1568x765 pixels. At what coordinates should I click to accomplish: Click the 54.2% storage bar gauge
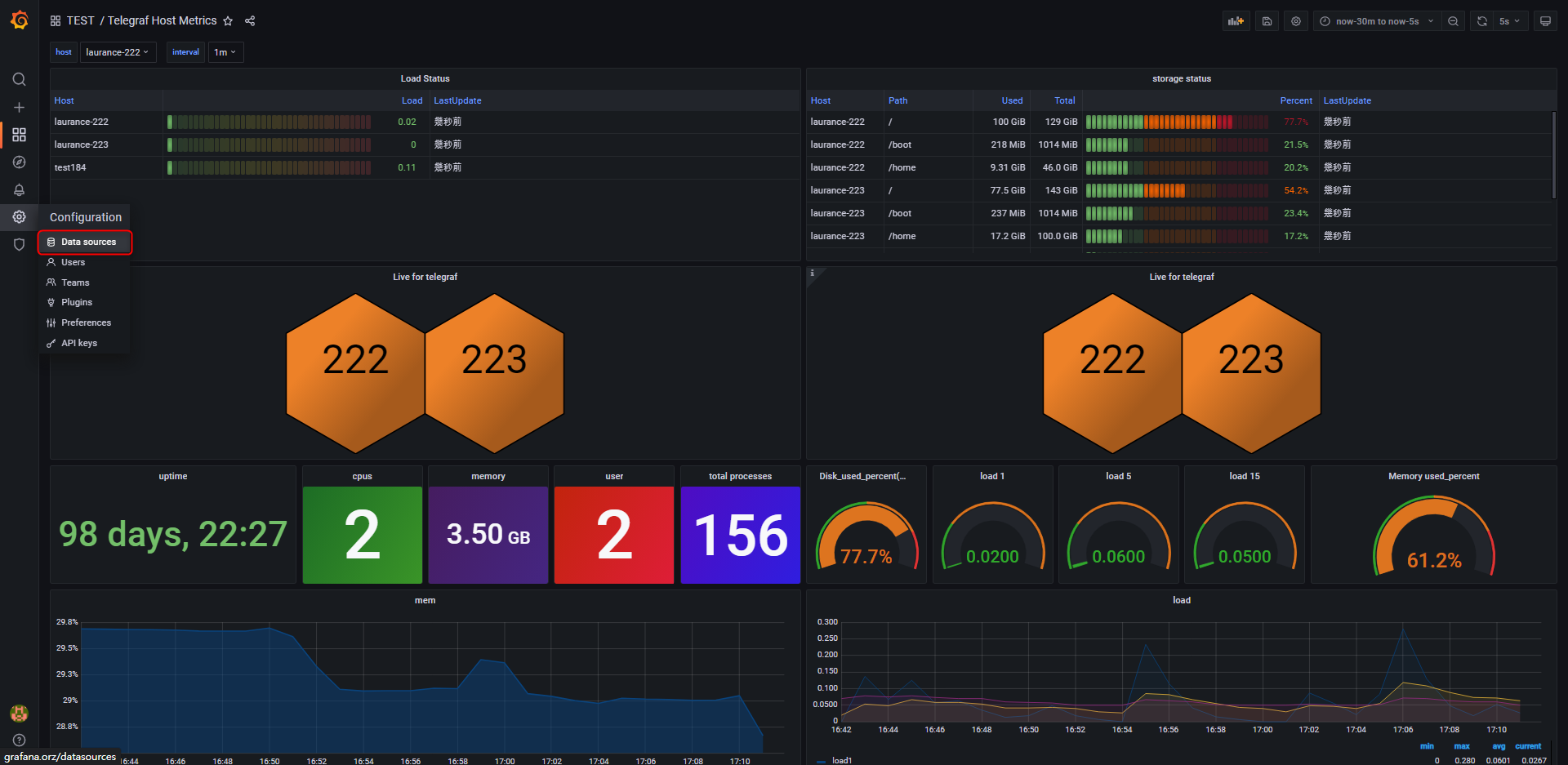tap(1177, 190)
